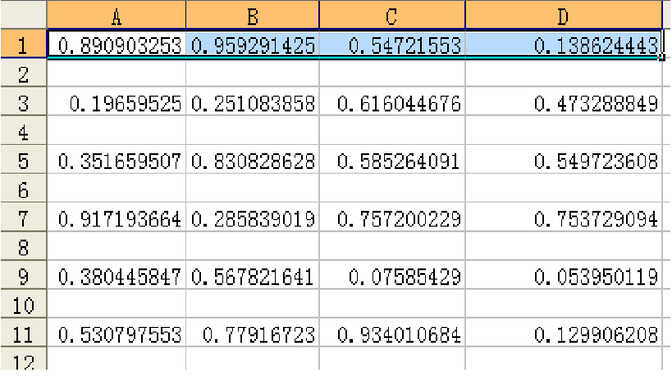
Task: Select row 2 header
Action: (23, 74)
